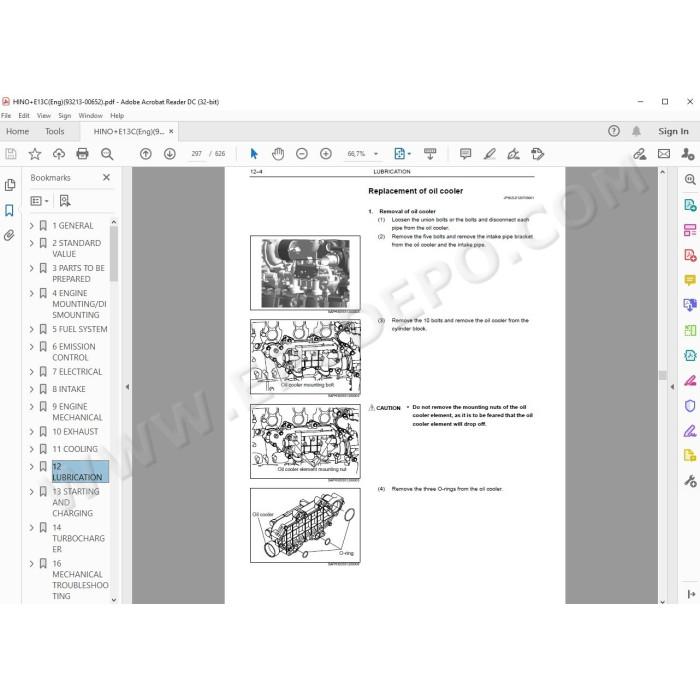This screenshot has width=700, height=700.
Task: Click the Sign menu
Action: coord(65,116)
